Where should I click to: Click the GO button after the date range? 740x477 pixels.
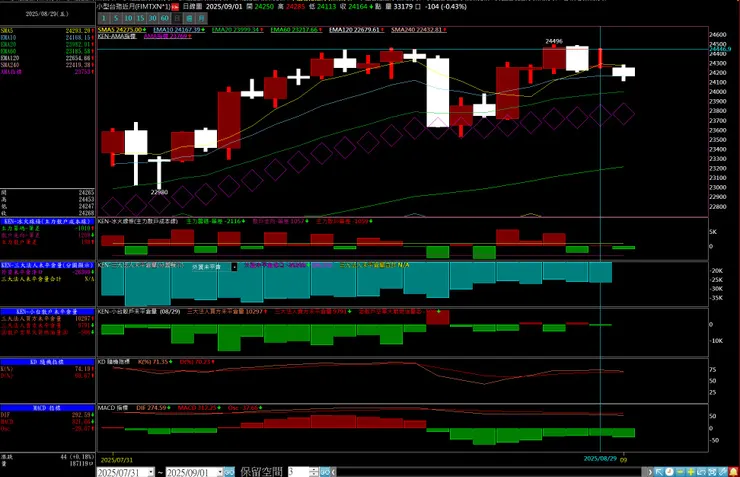pyautogui.click(x=229, y=472)
